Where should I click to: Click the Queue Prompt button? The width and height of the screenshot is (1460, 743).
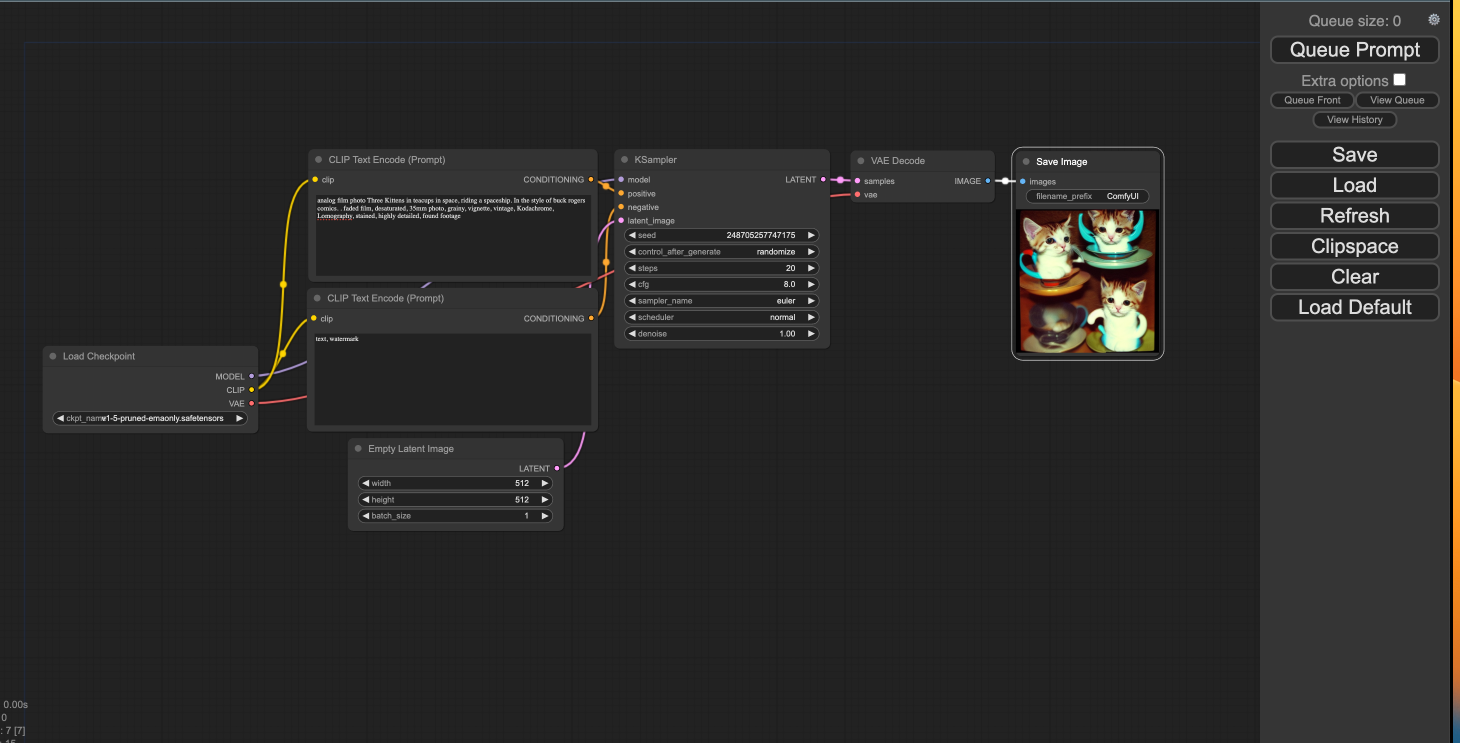point(1354,49)
